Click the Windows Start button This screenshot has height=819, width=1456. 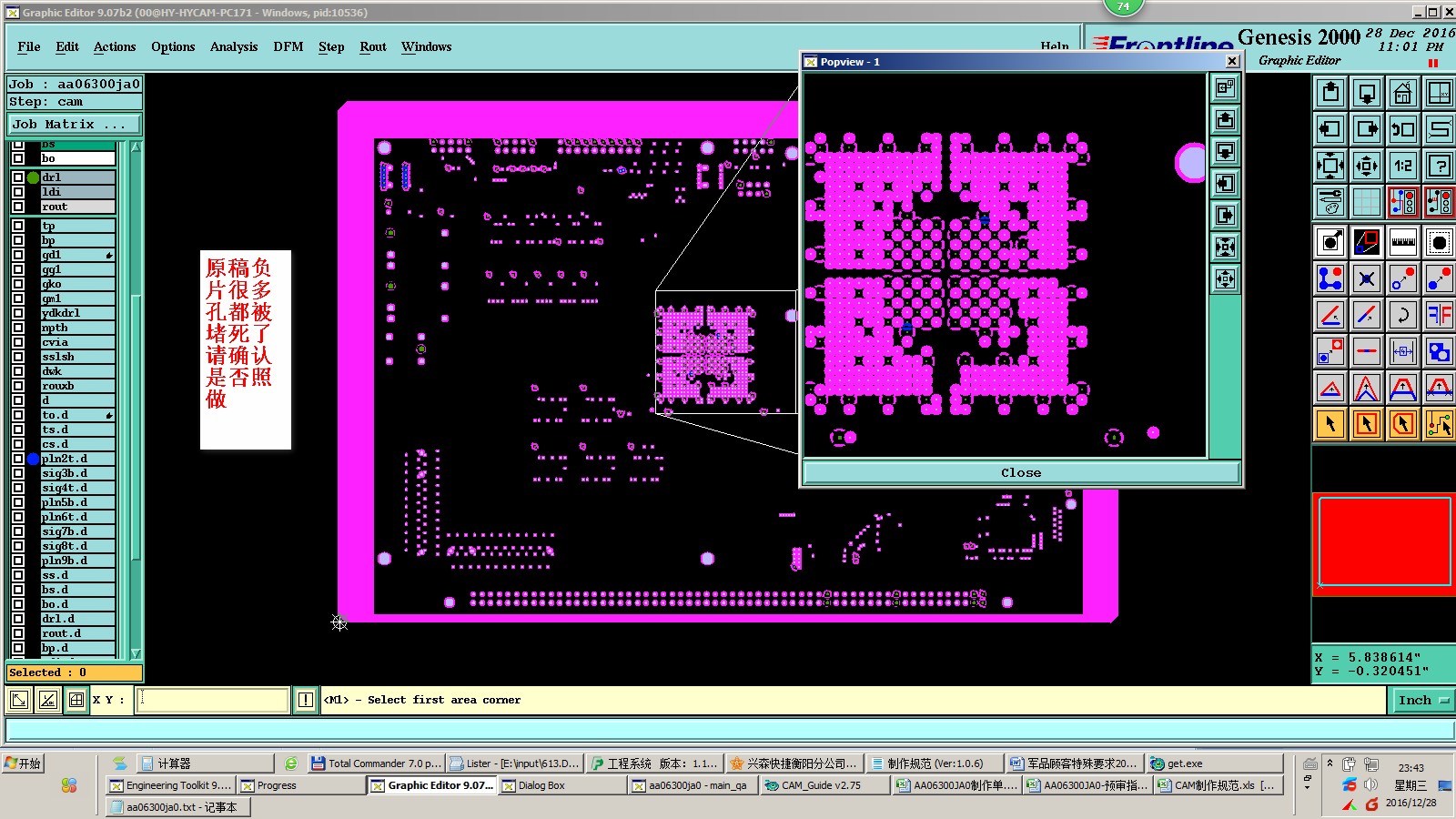[24, 763]
